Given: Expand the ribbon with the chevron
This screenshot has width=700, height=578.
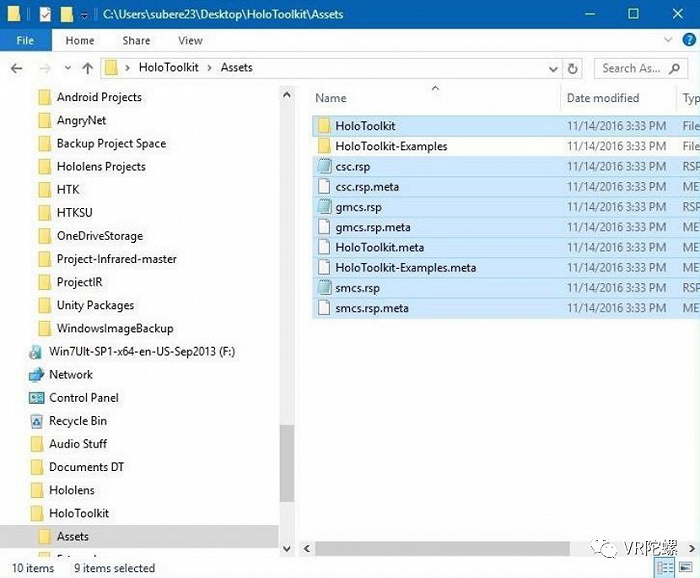Looking at the screenshot, I should point(667,41).
